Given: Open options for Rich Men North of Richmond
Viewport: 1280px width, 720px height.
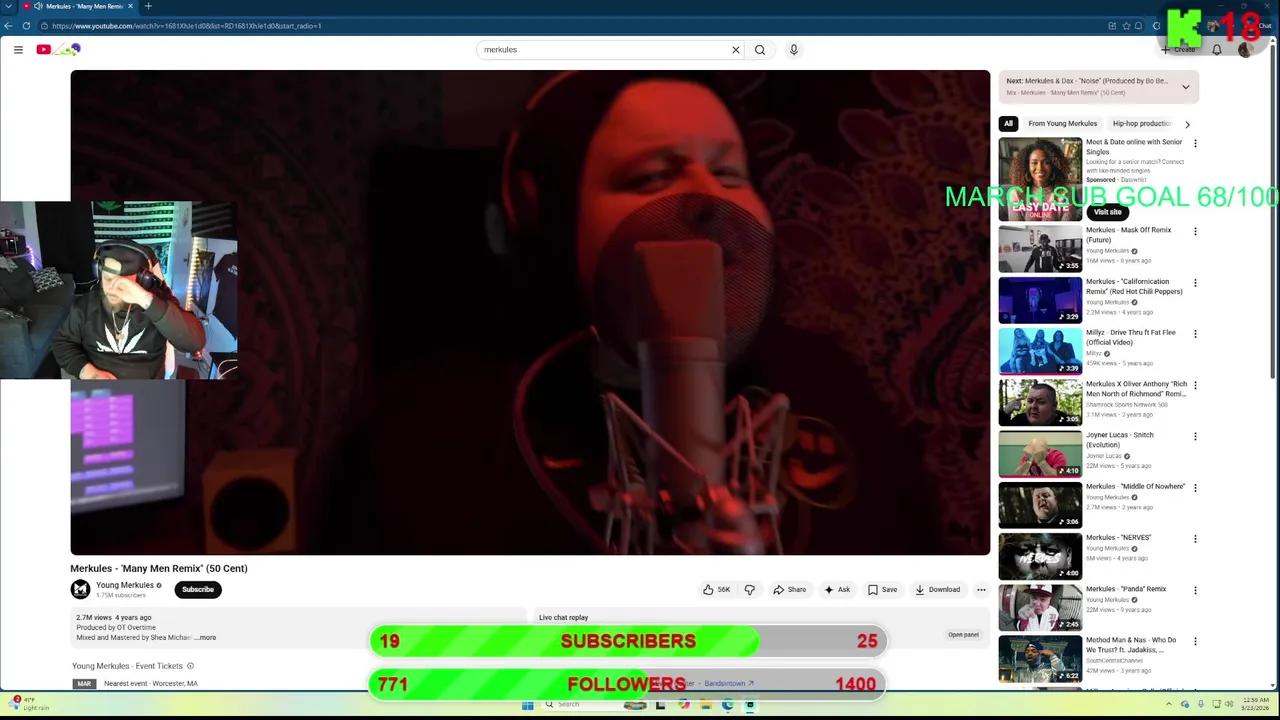Looking at the screenshot, I should [x=1195, y=385].
